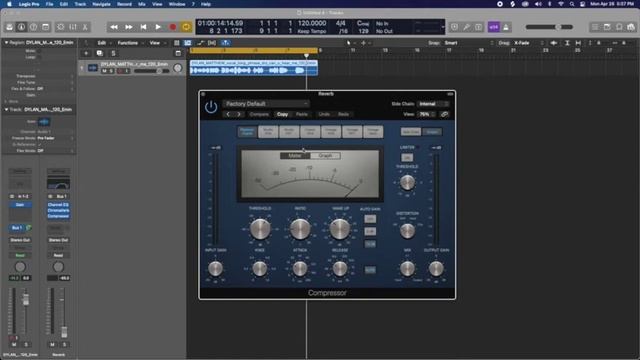Open Smart Controls icon in the control bar
The image size is (640, 360).
coord(61,27)
